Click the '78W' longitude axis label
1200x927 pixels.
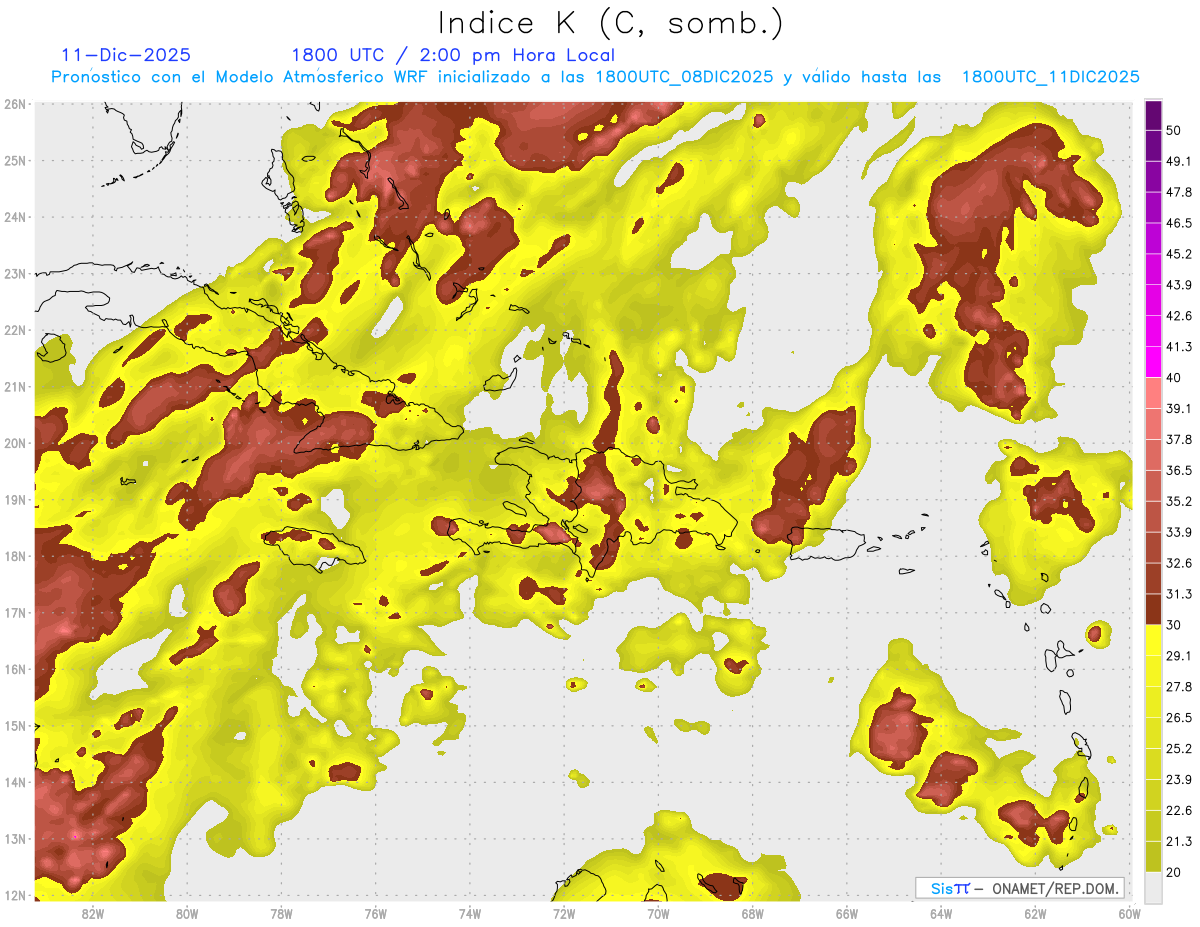click(x=282, y=914)
